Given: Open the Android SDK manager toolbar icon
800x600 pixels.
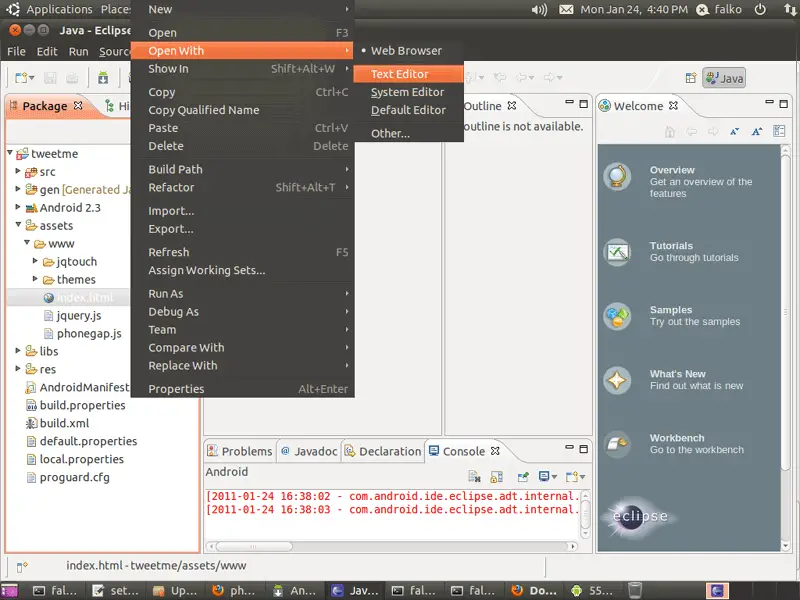Looking at the screenshot, I should pos(103,78).
